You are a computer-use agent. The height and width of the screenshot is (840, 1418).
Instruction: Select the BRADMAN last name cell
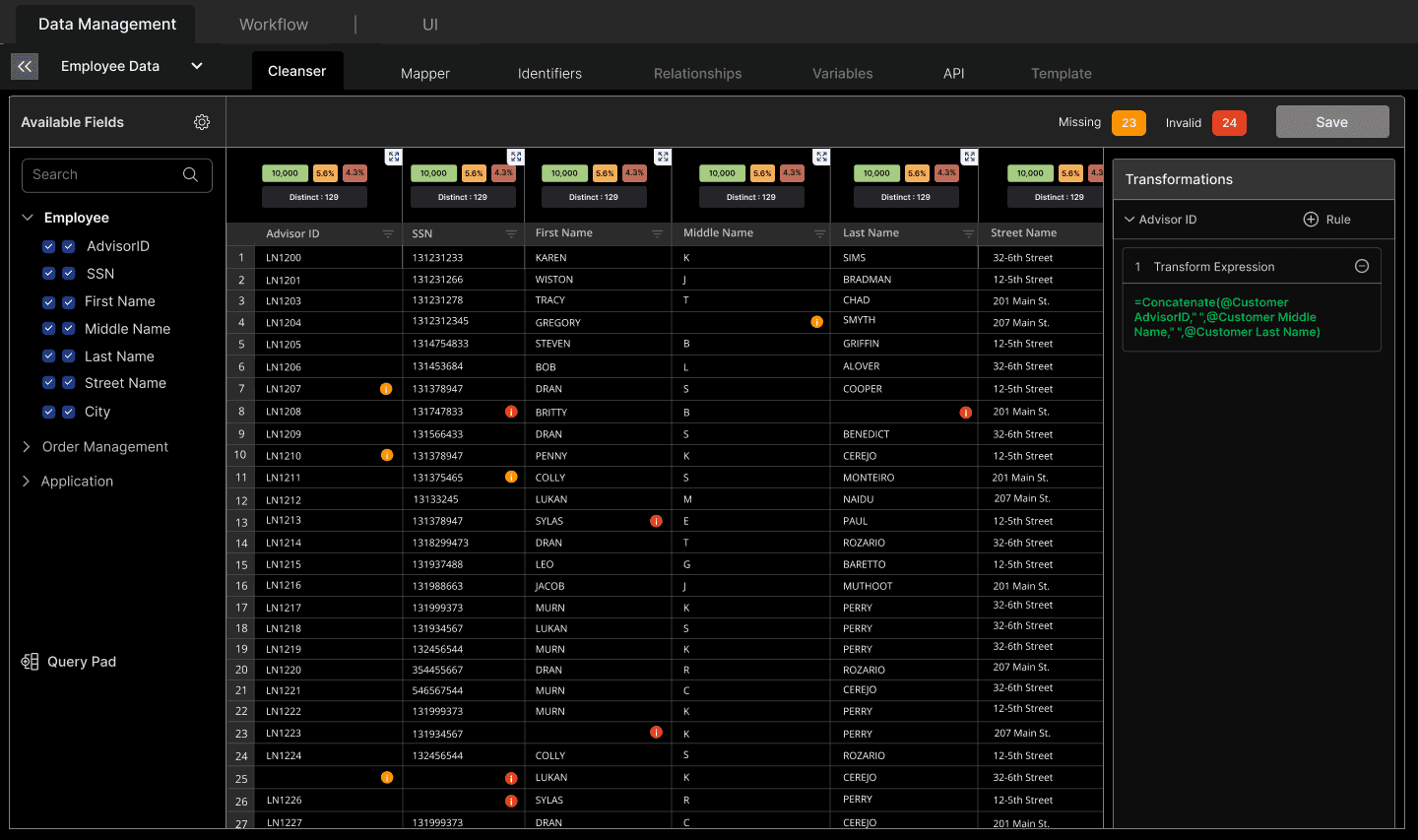(904, 280)
